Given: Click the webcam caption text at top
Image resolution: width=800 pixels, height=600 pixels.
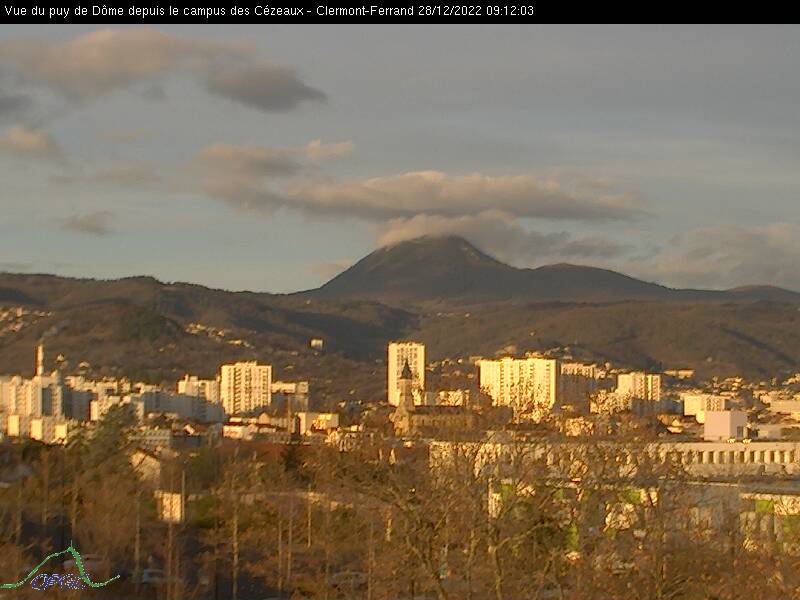Looking at the screenshot, I should (269, 11).
